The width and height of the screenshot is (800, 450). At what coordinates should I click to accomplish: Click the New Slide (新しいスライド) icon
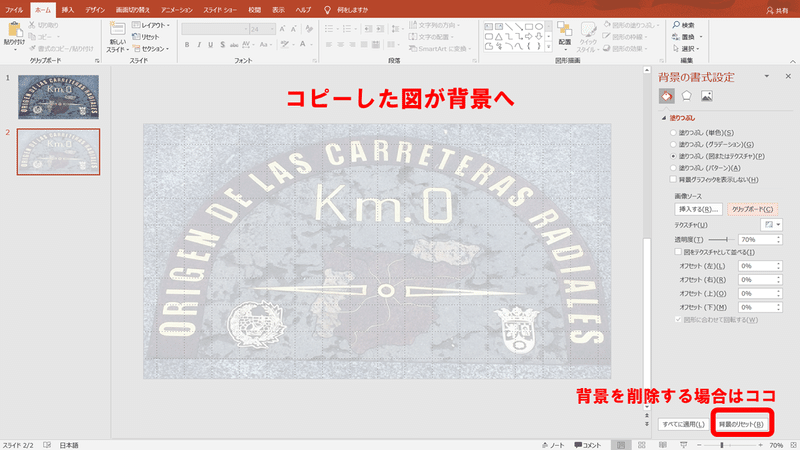pos(117,30)
